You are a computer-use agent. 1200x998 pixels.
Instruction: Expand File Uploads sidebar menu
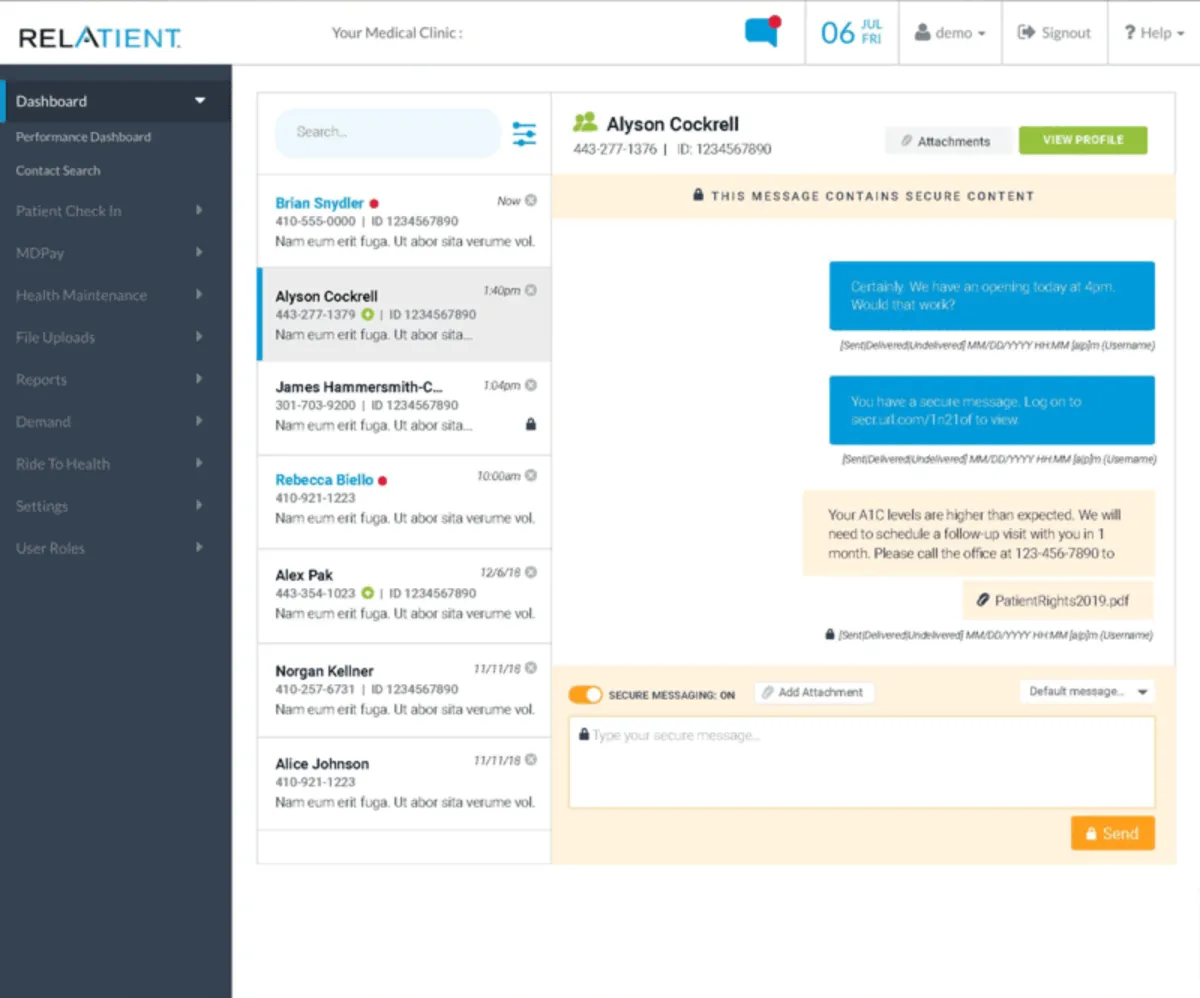tap(116, 337)
